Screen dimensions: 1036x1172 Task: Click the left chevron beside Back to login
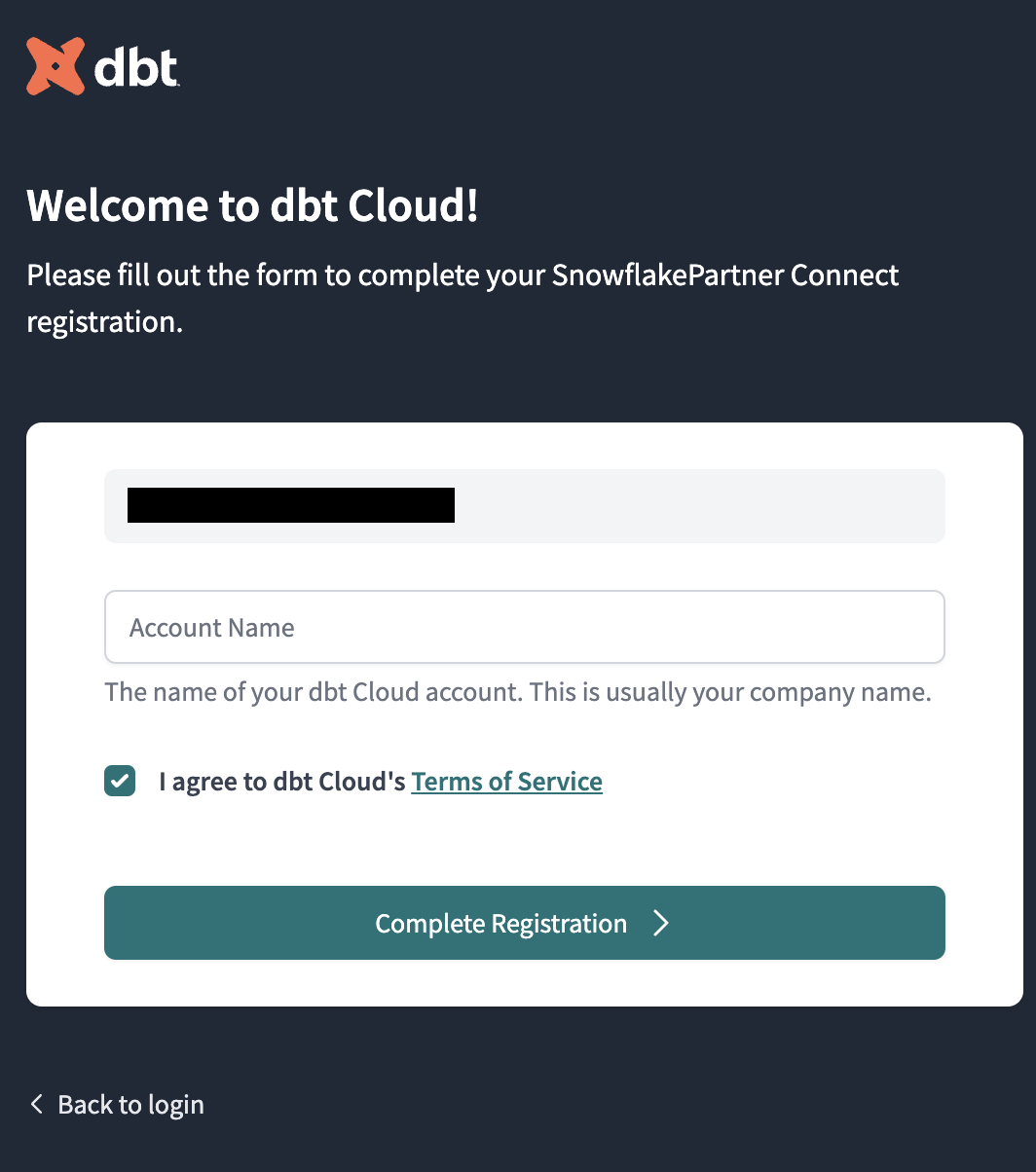[x=35, y=1104]
